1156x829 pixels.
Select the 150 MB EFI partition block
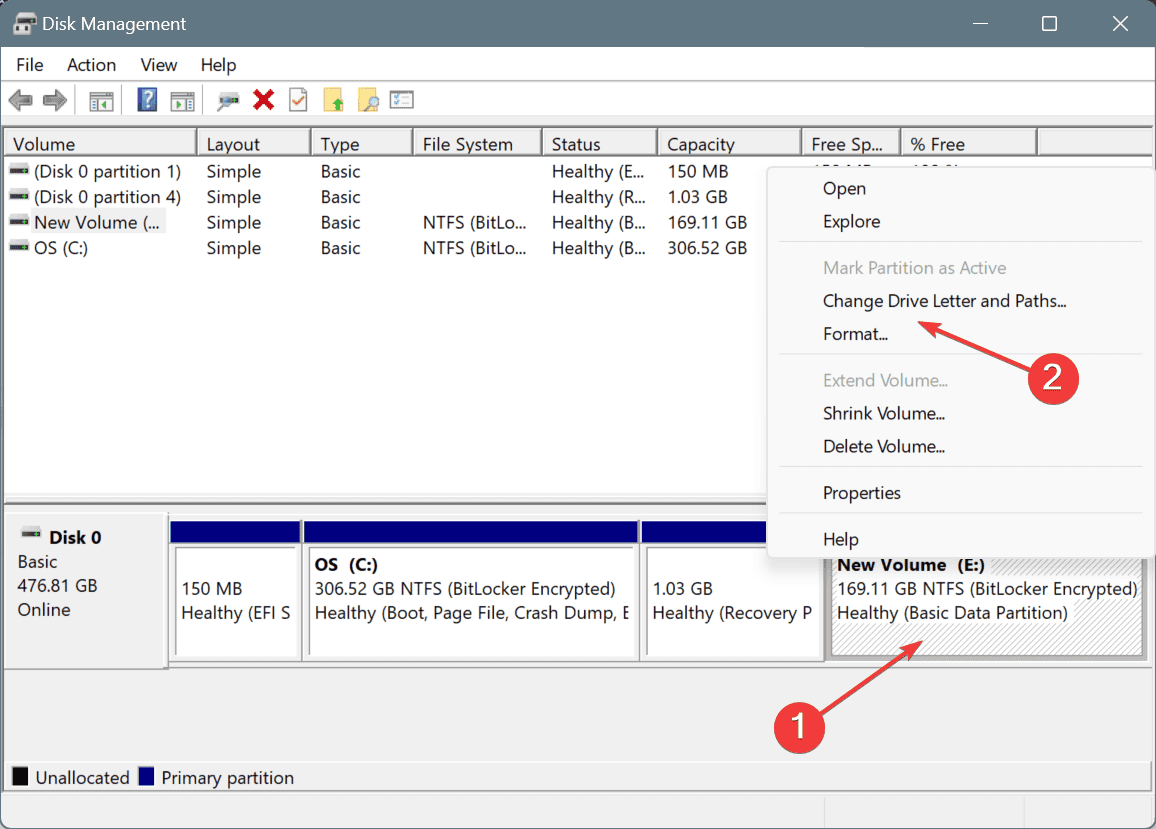pos(236,600)
